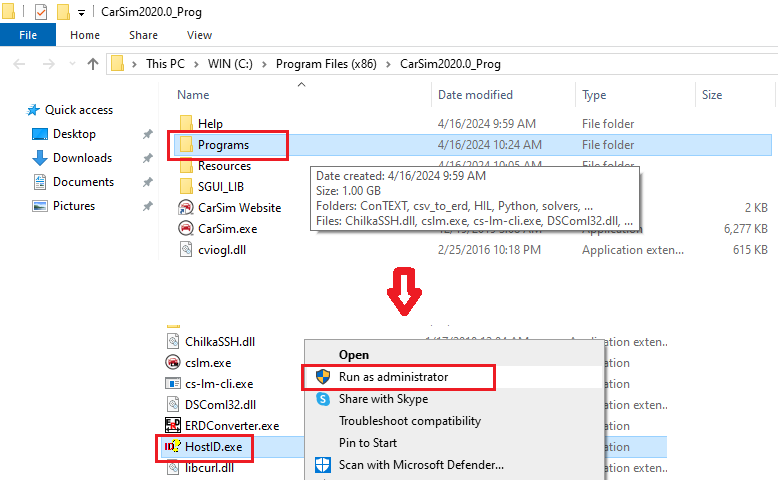
Task: Select the cs-lm-cli.exe file icon
Action: (x=170, y=383)
